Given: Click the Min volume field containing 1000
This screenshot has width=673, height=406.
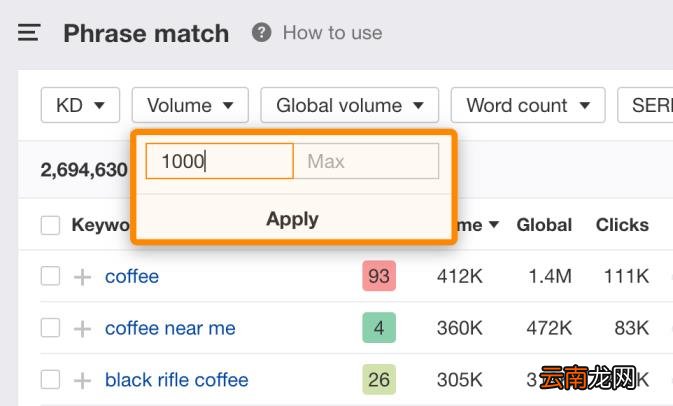Looking at the screenshot, I should (219, 161).
